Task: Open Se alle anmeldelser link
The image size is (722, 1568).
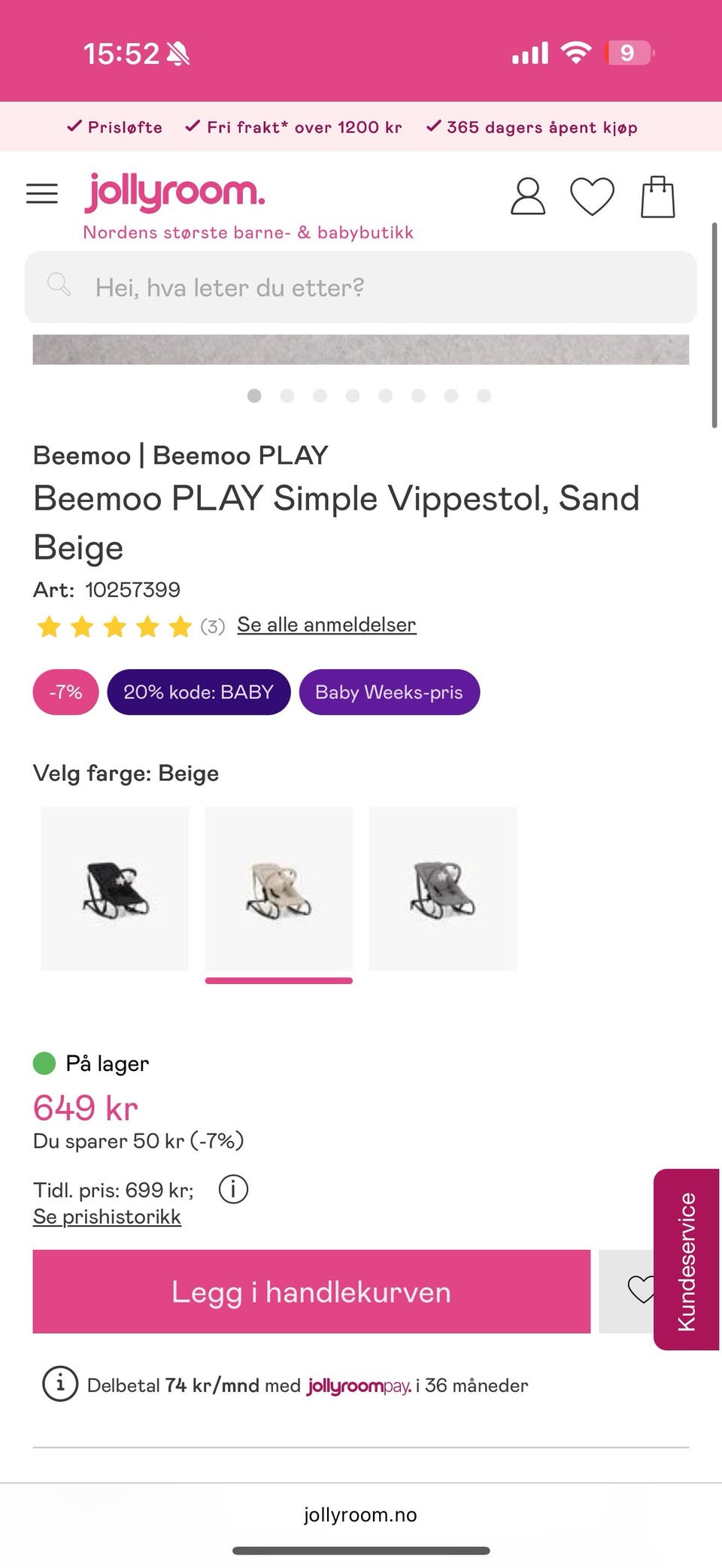Action: [326, 625]
